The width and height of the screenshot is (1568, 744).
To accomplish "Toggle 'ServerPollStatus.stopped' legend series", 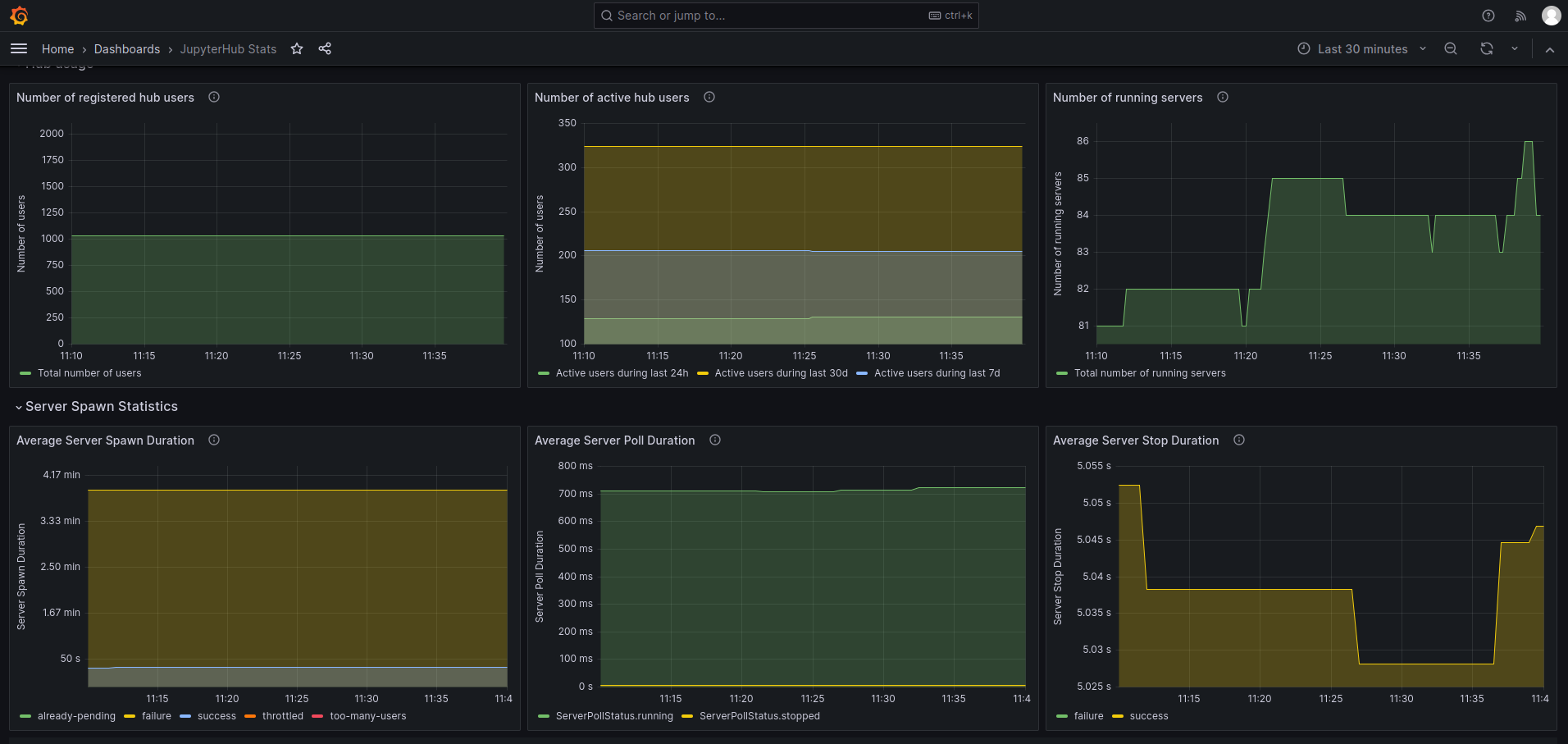I will [759, 716].
